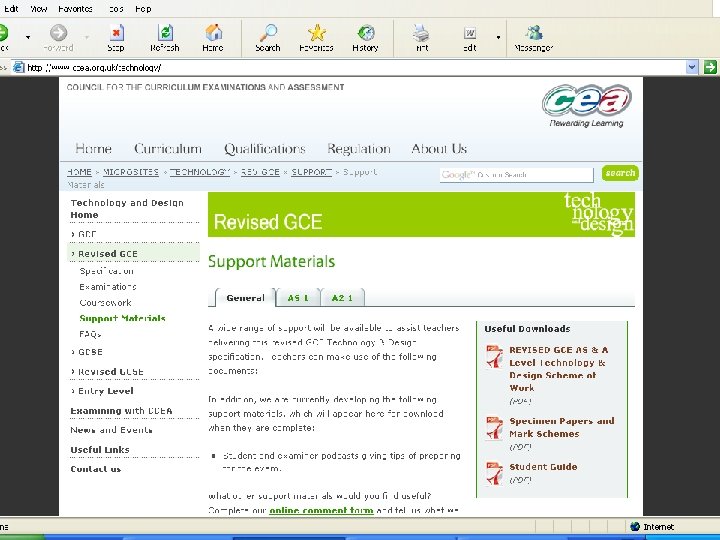Open News and Events sidebar link

pos(111,430)
